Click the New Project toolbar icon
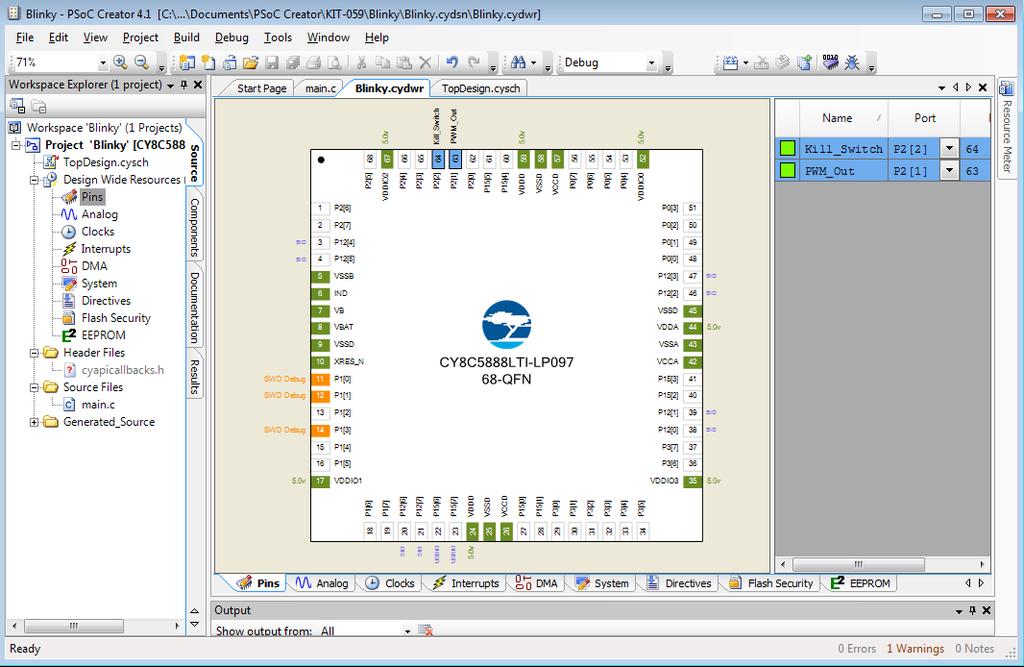The height and width of the screenshot is (667, 1024). [x=187, y=63]
